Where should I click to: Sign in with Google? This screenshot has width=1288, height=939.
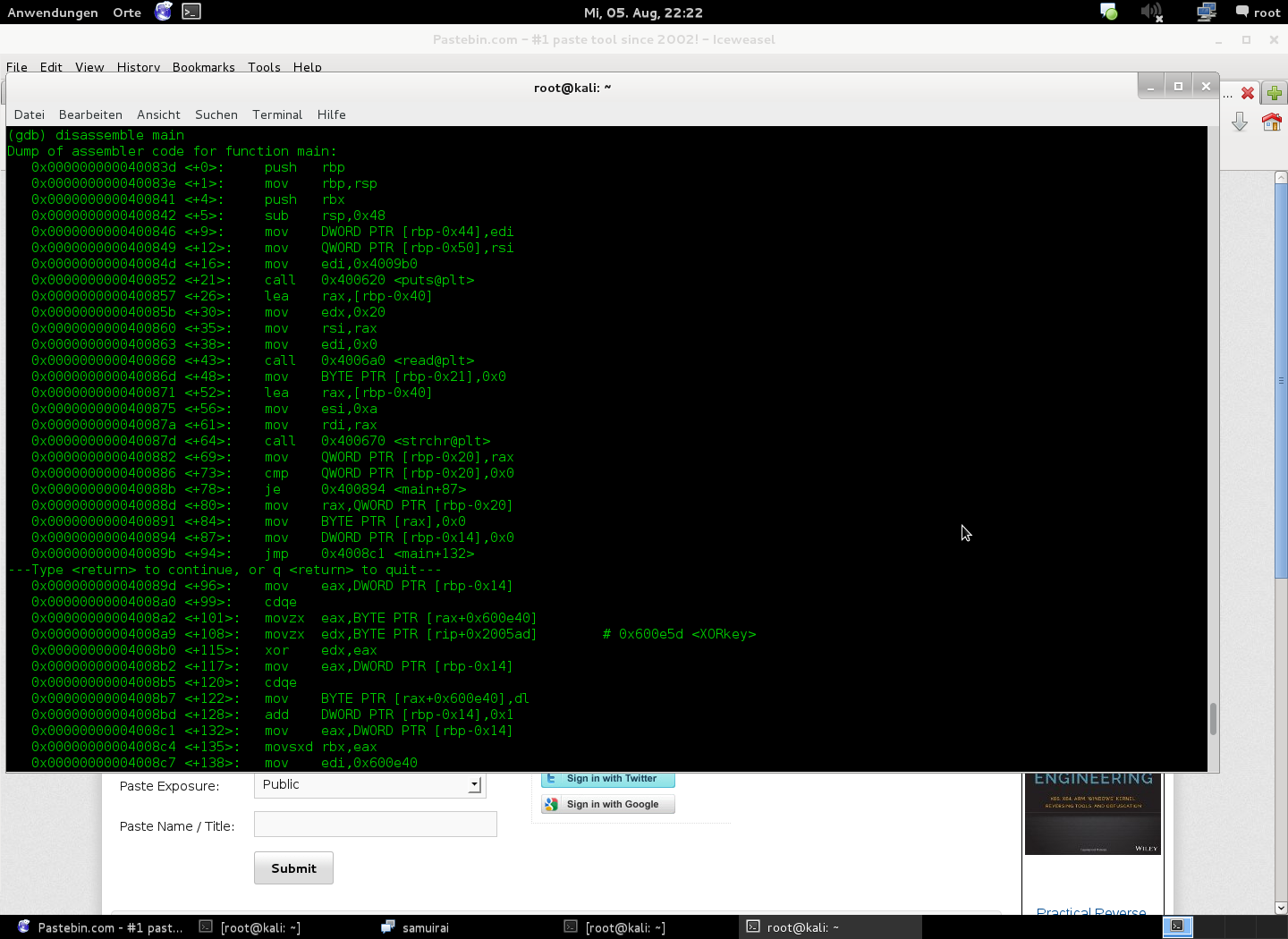pos(608,804)
